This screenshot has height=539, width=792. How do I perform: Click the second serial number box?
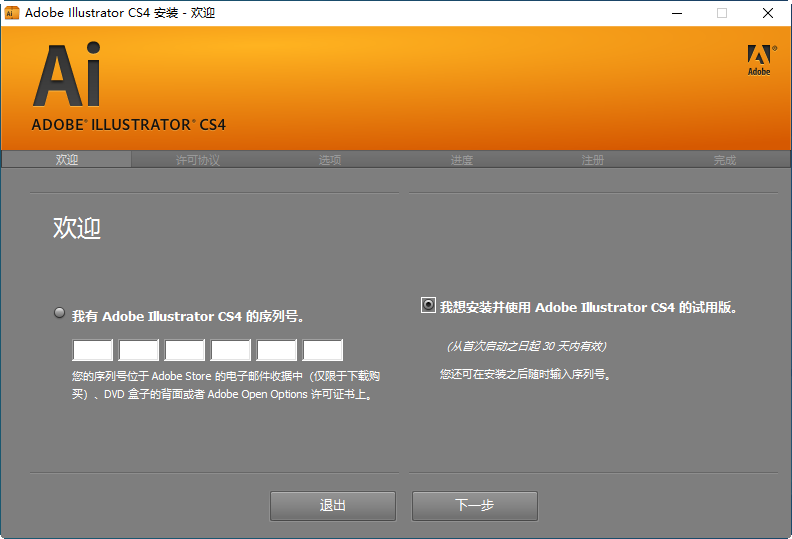click(x=139, y=350)
